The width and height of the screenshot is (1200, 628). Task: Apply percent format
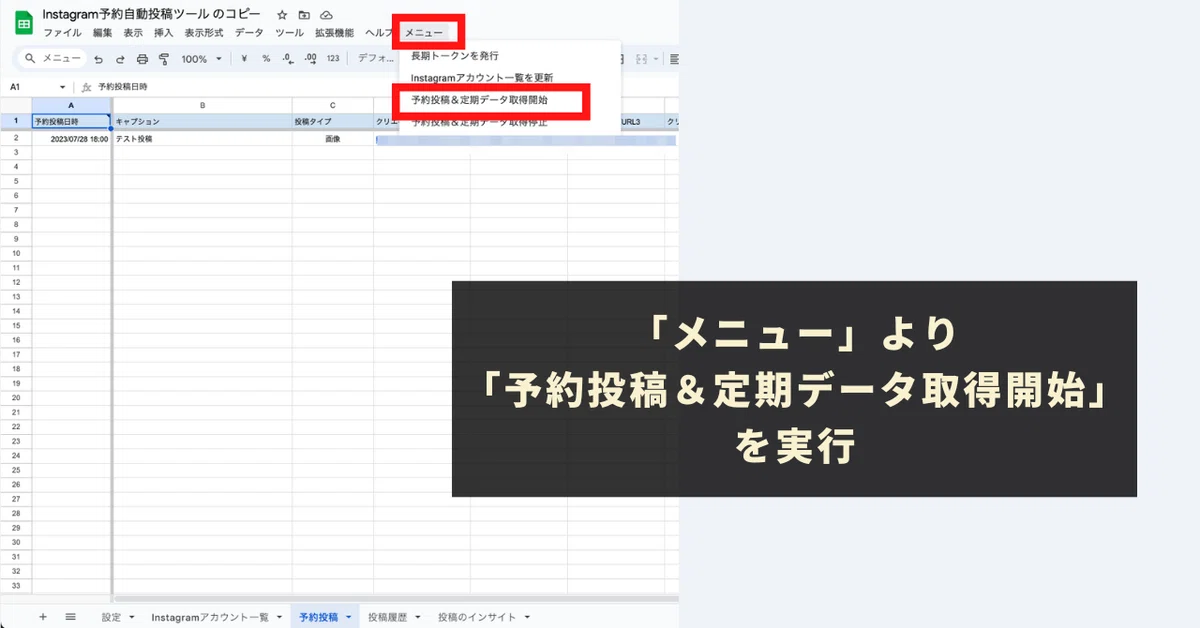(266, 59)
